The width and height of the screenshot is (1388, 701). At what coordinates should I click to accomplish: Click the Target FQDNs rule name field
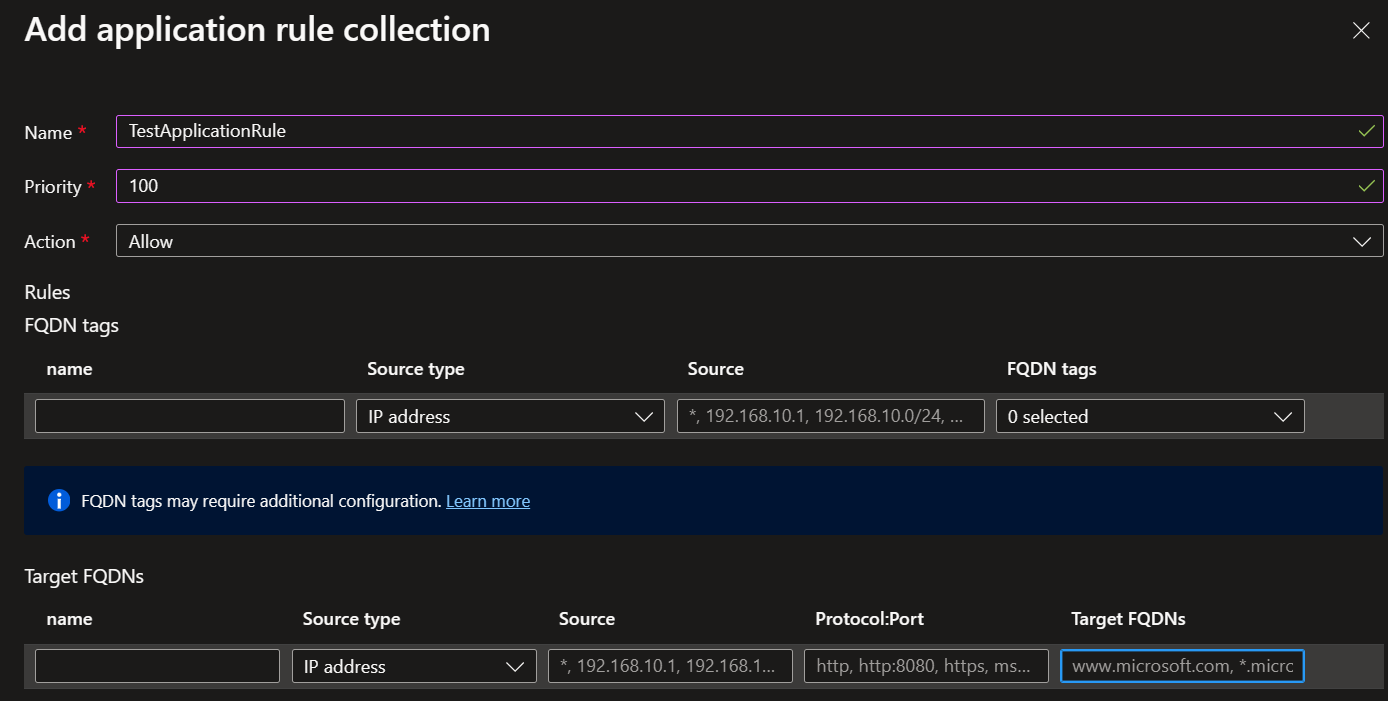pyautogui.click(x=157, y=667)
